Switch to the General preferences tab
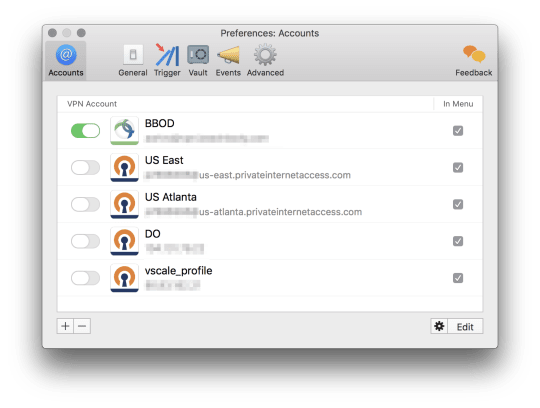This screenshot has width=540, height=408. (x=133, y=61)
